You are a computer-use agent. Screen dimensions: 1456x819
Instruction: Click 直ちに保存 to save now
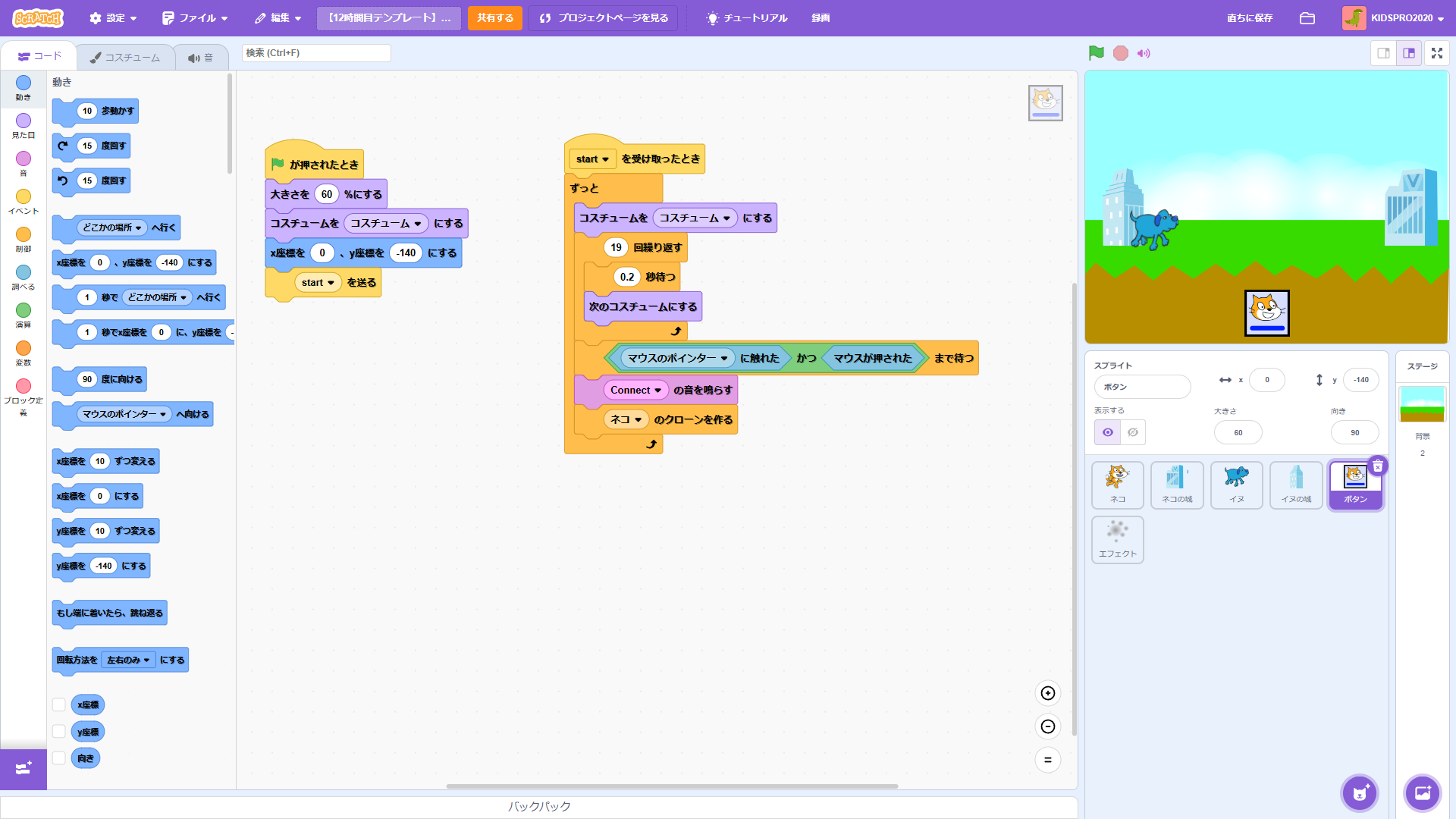point(1249,18)
